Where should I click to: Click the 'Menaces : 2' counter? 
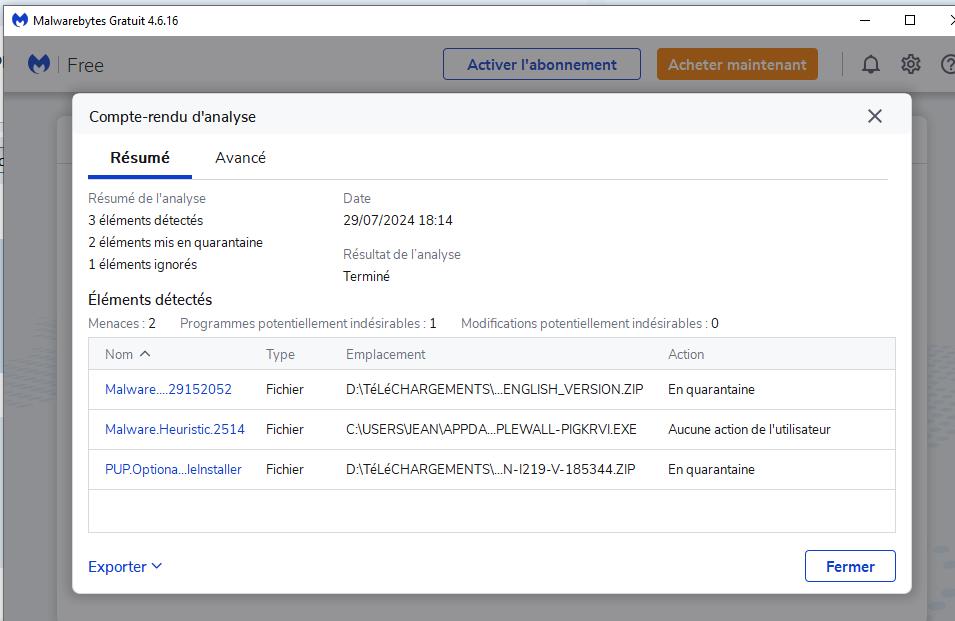coord(122,323)
